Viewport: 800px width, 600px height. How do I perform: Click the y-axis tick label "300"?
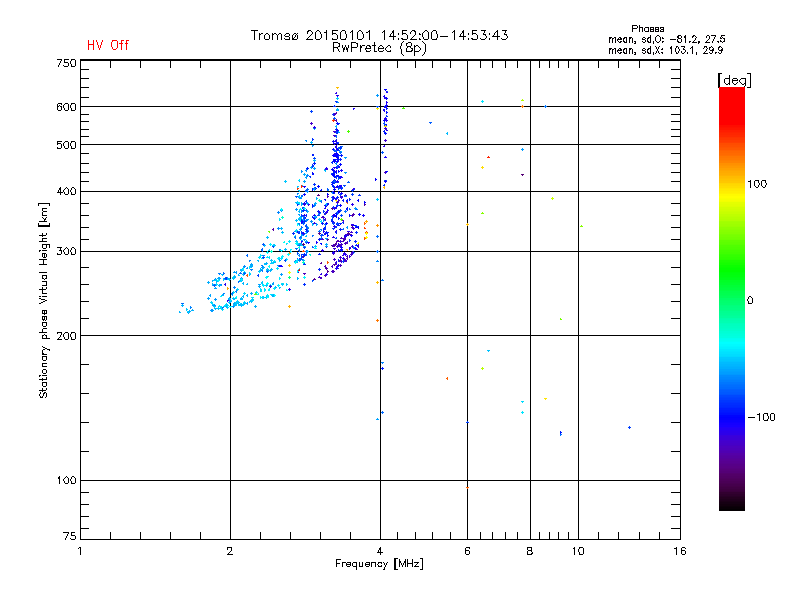click(x=66, y=252)
